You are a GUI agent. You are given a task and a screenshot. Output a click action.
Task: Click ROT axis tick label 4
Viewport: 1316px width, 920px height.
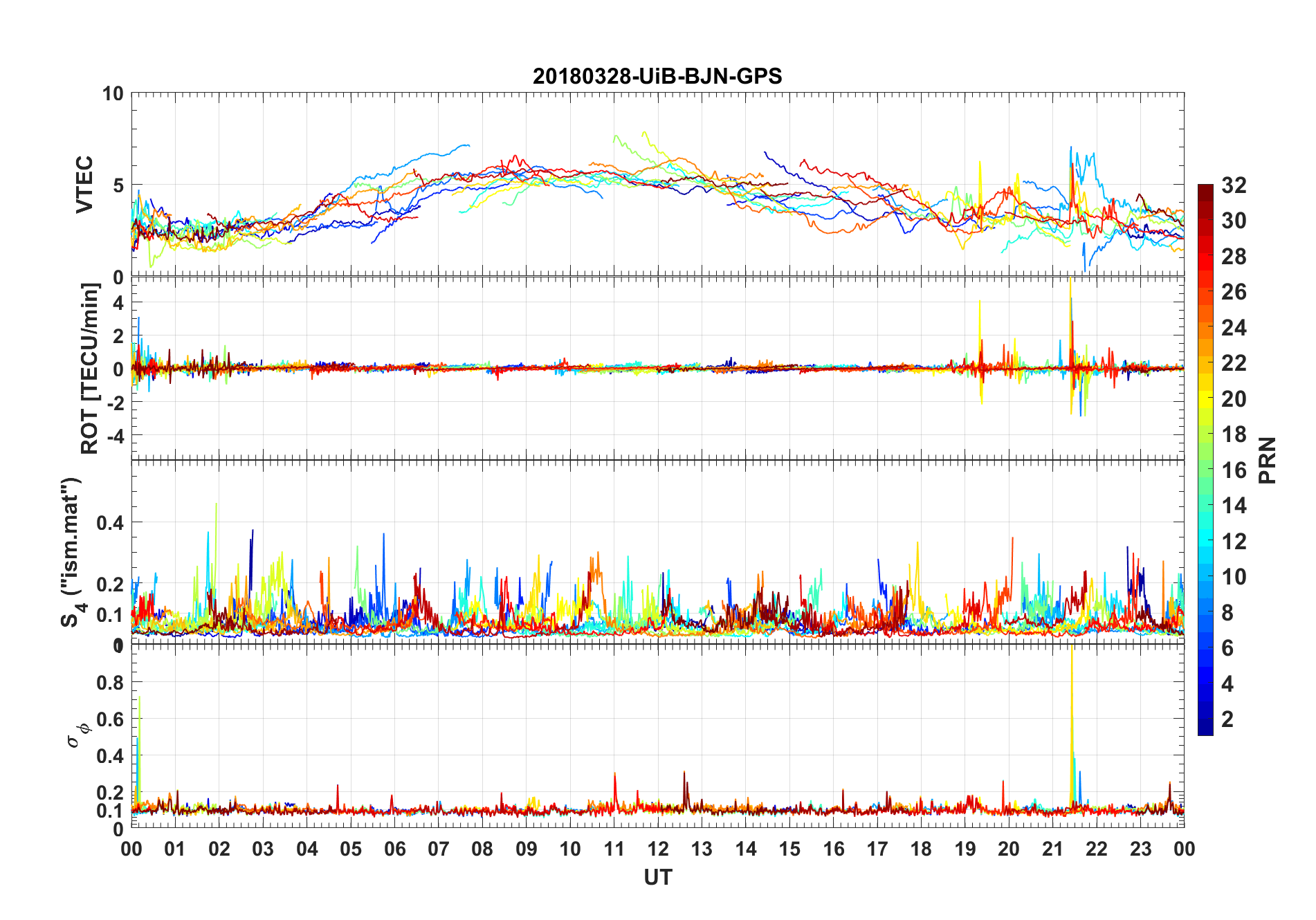(x=118, y=303)
